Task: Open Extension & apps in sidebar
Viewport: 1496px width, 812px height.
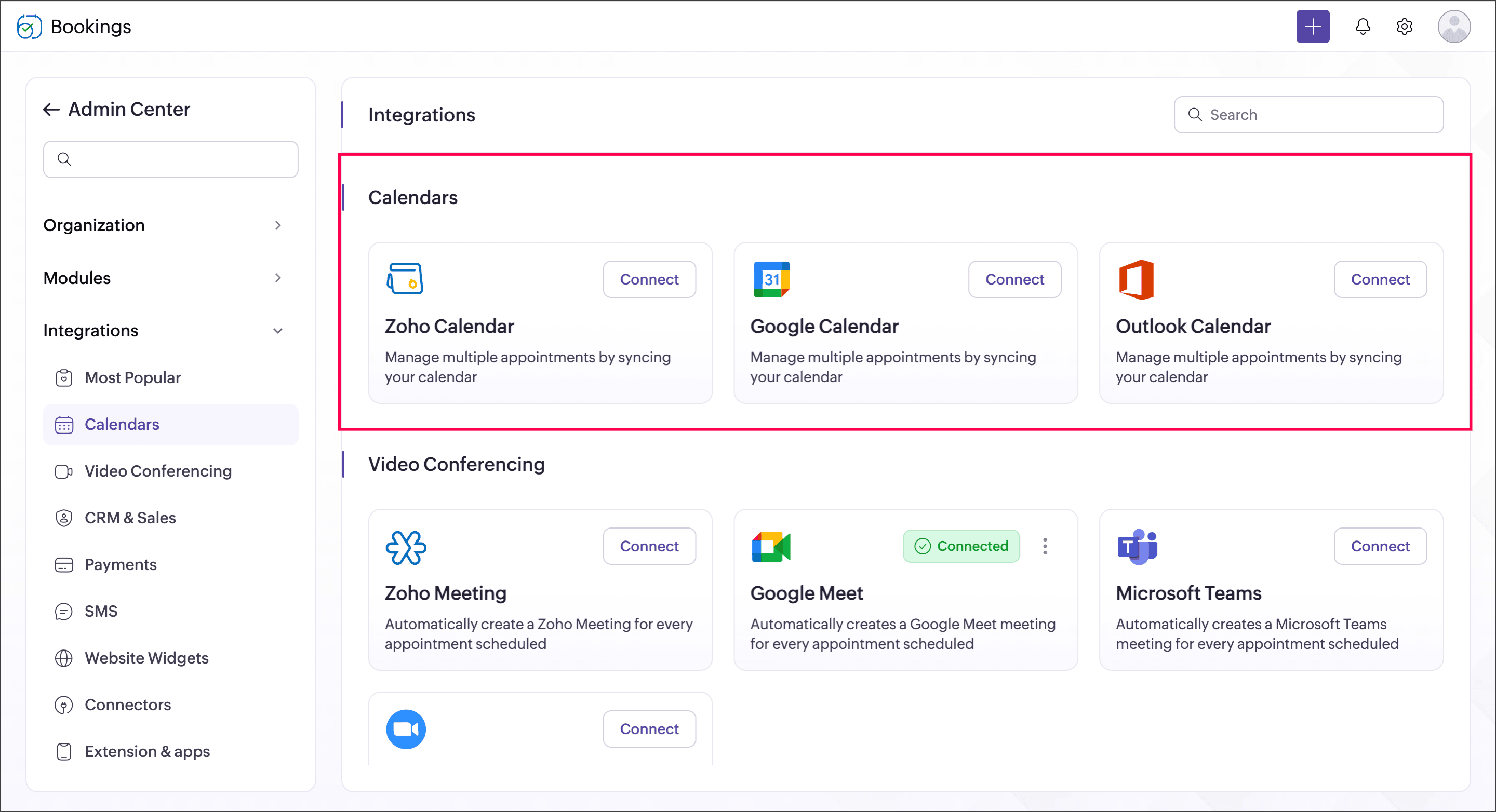Action: [x=171, y=752]
